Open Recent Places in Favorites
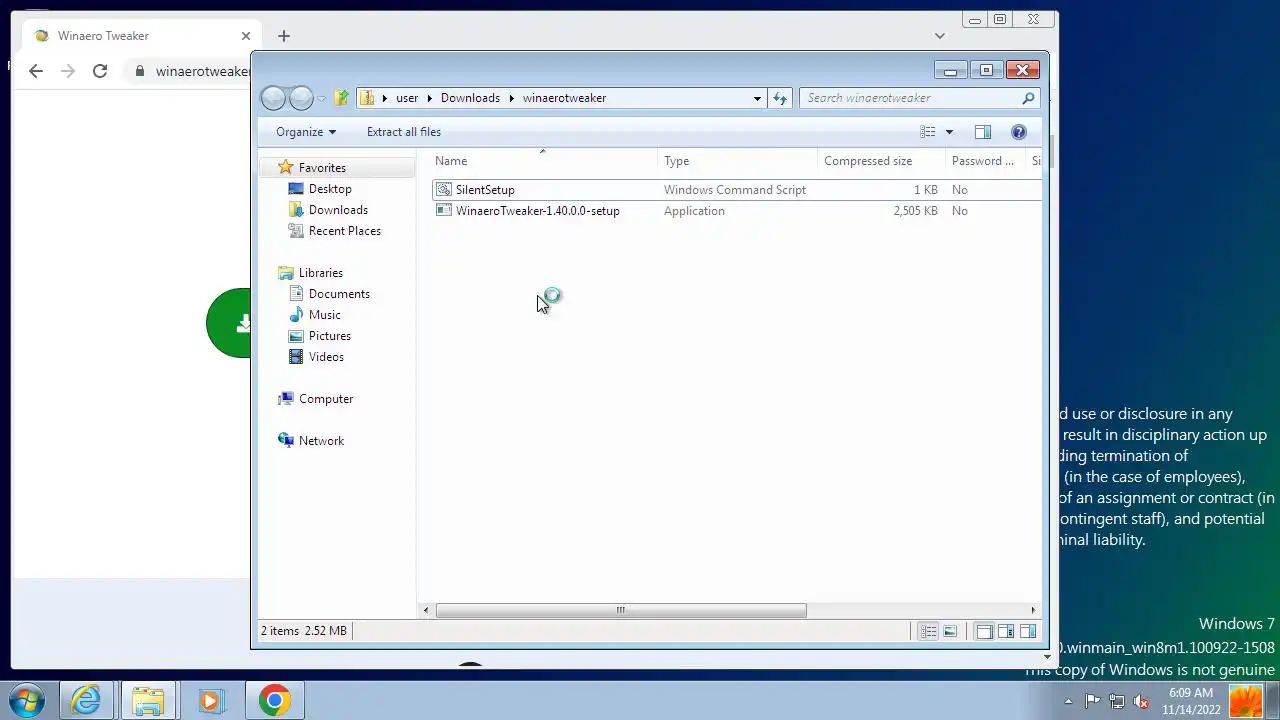The height and width of the screenshot is (720, 1280). point(345,231)
